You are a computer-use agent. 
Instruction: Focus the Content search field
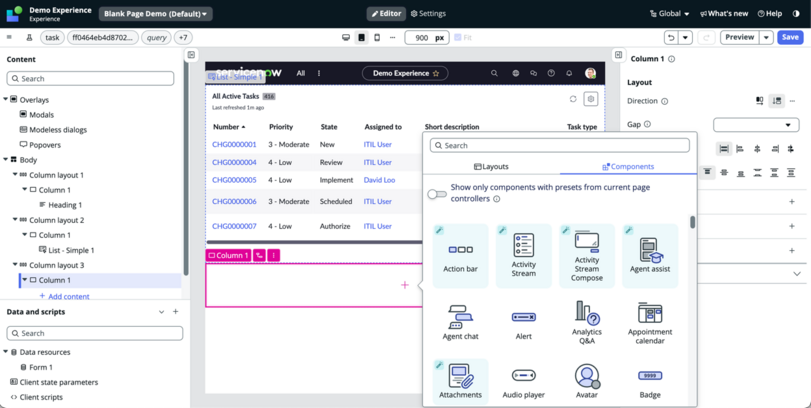pos(91,79)
